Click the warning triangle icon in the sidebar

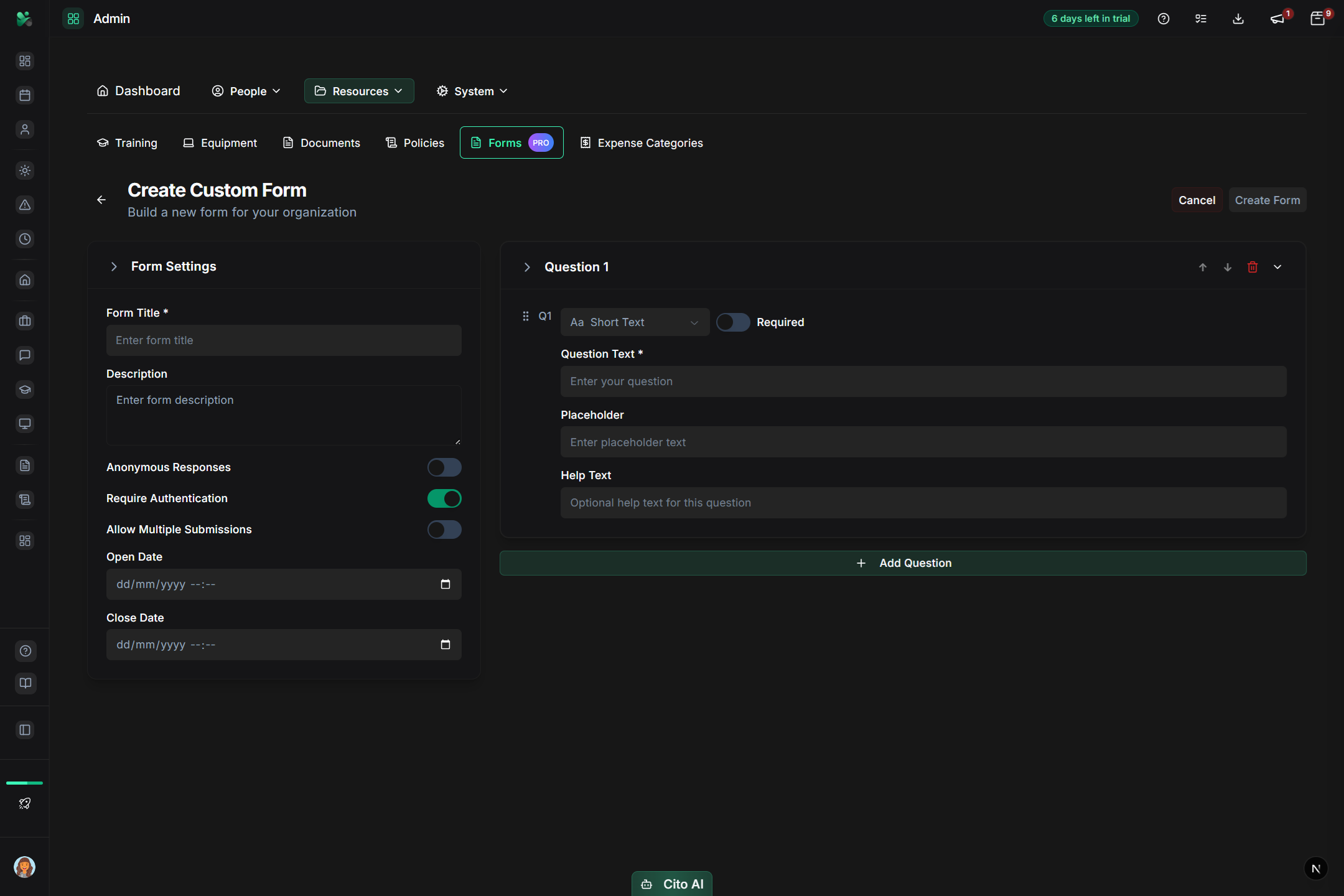(x=25, y=205)
